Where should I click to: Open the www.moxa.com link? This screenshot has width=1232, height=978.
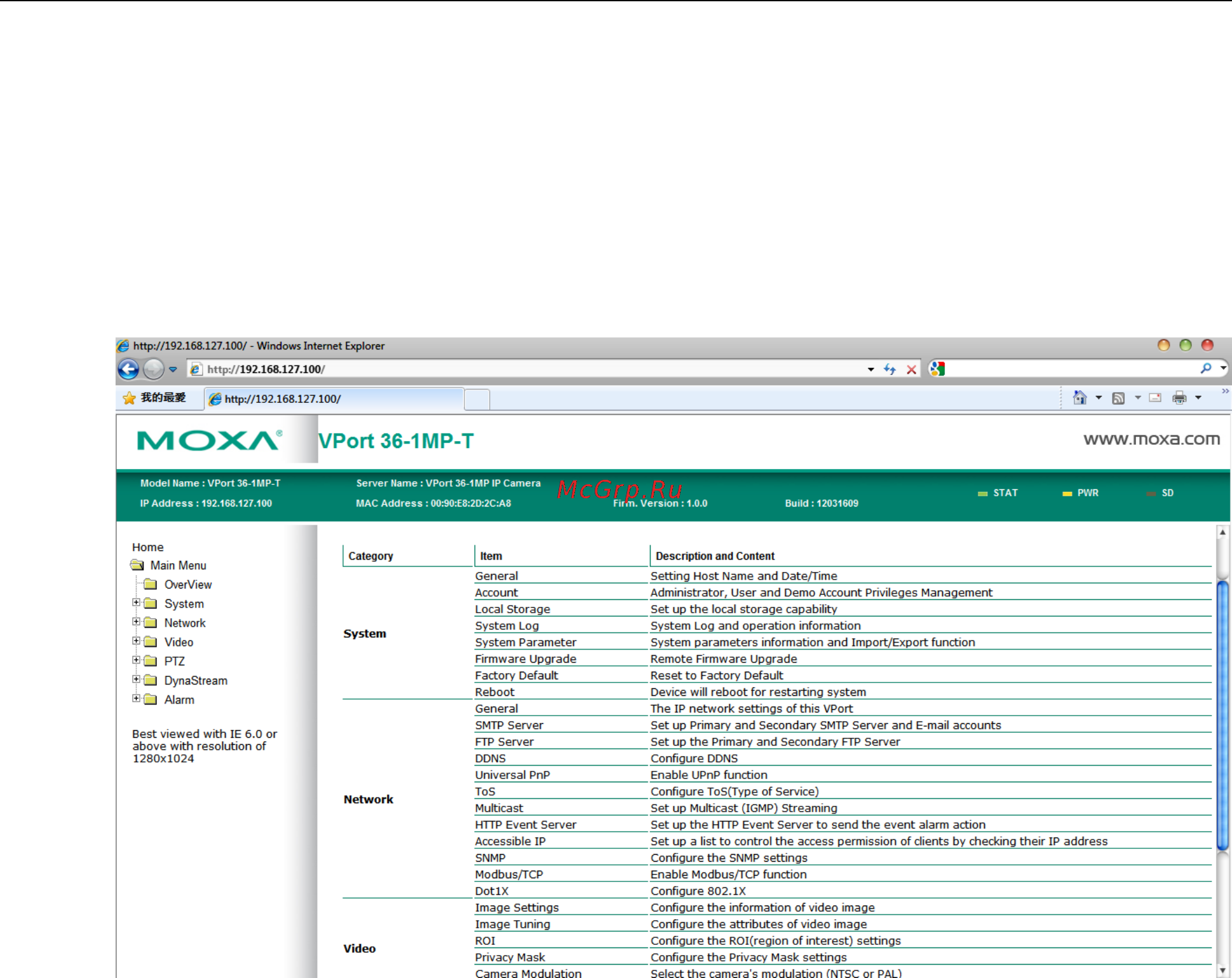(1151, 439)
